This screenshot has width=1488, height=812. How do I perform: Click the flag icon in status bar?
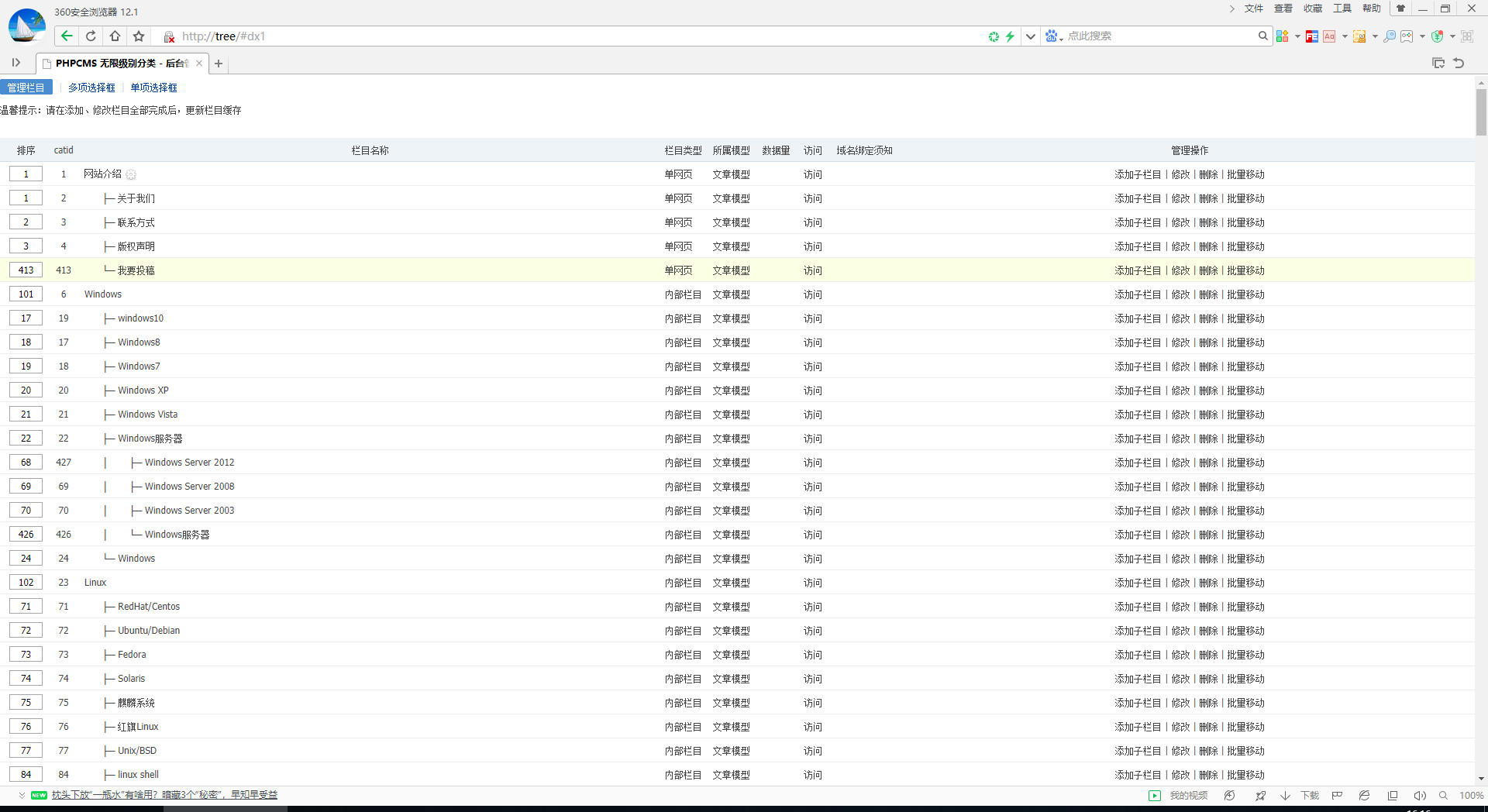(1337, 796)
